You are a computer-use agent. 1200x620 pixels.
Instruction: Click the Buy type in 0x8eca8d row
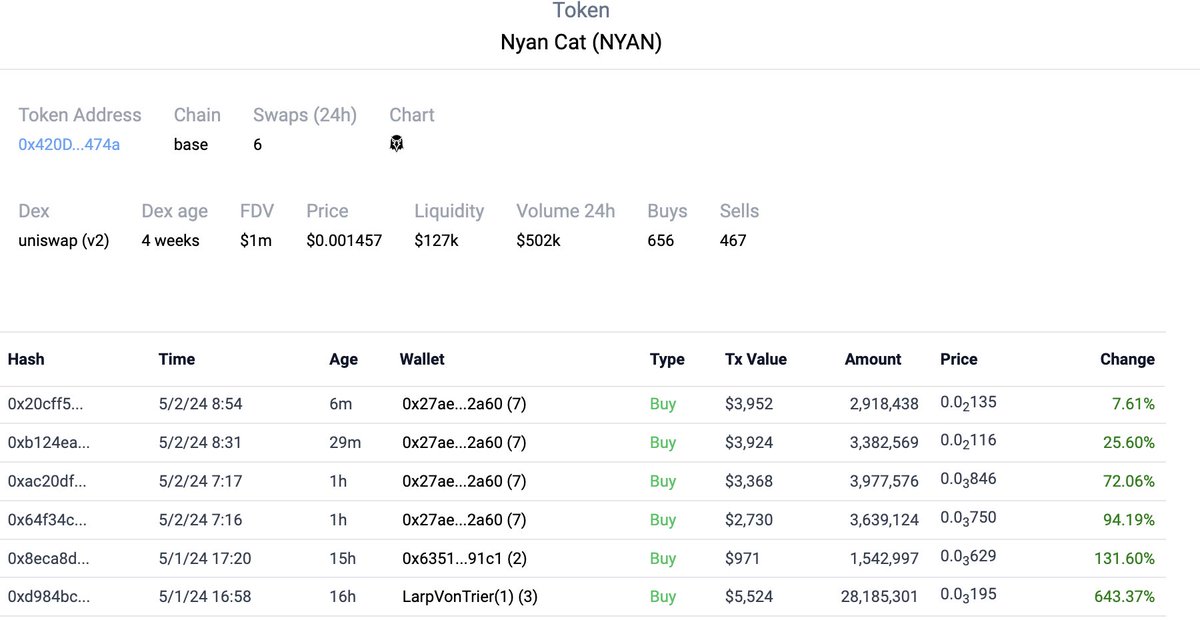tap(663, 559)
